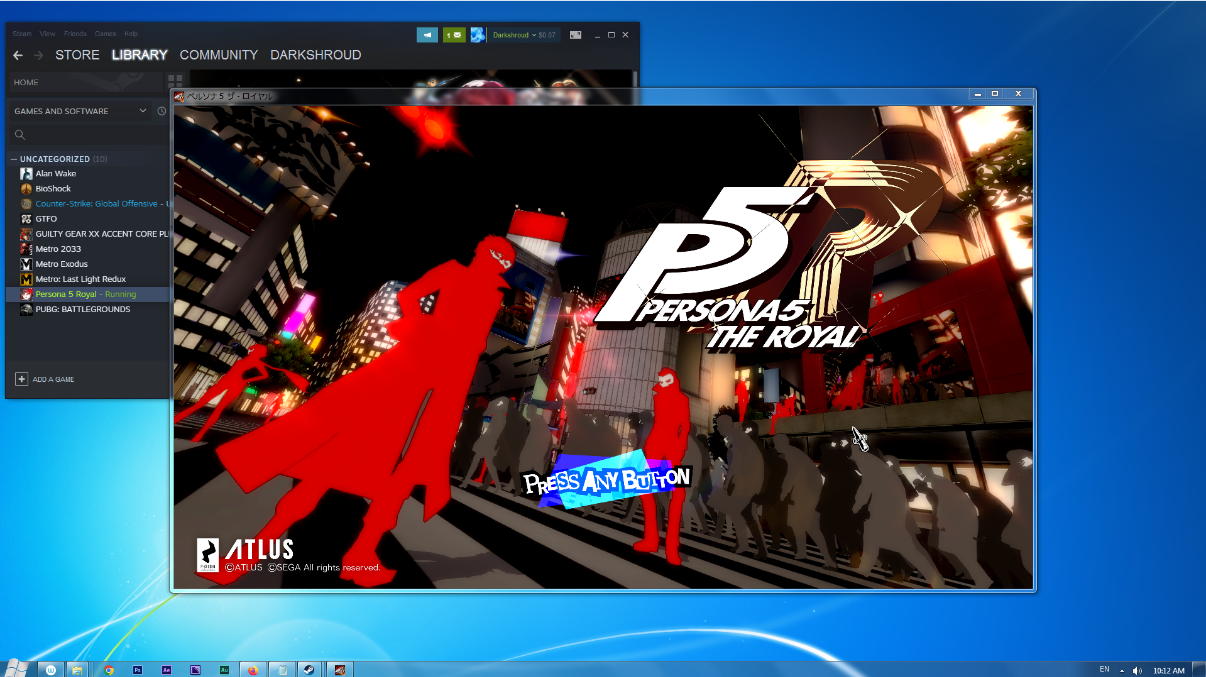
Task: Open the Steam menu in menu bar
Action: [x=22, y=34]
